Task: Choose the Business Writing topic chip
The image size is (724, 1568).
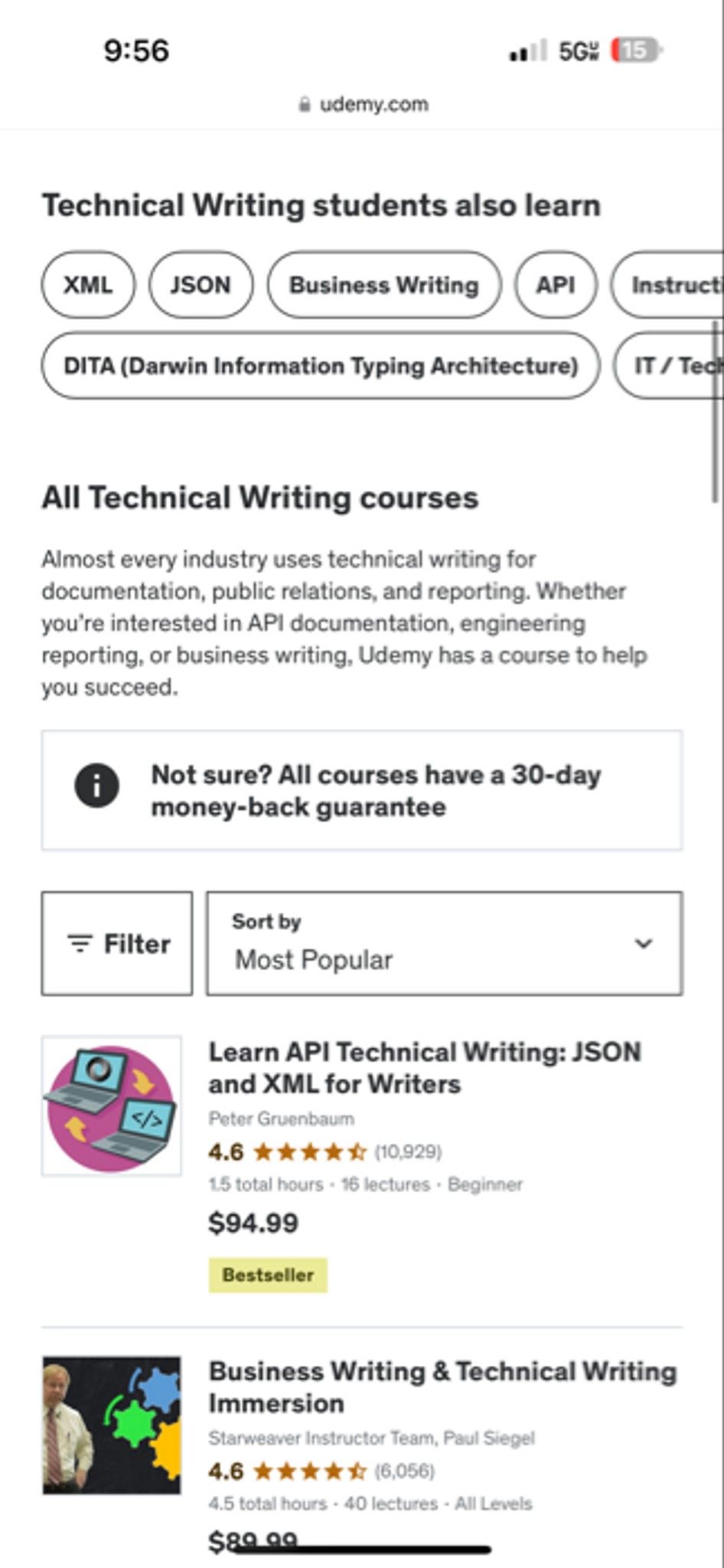Action: click(384, 285)
